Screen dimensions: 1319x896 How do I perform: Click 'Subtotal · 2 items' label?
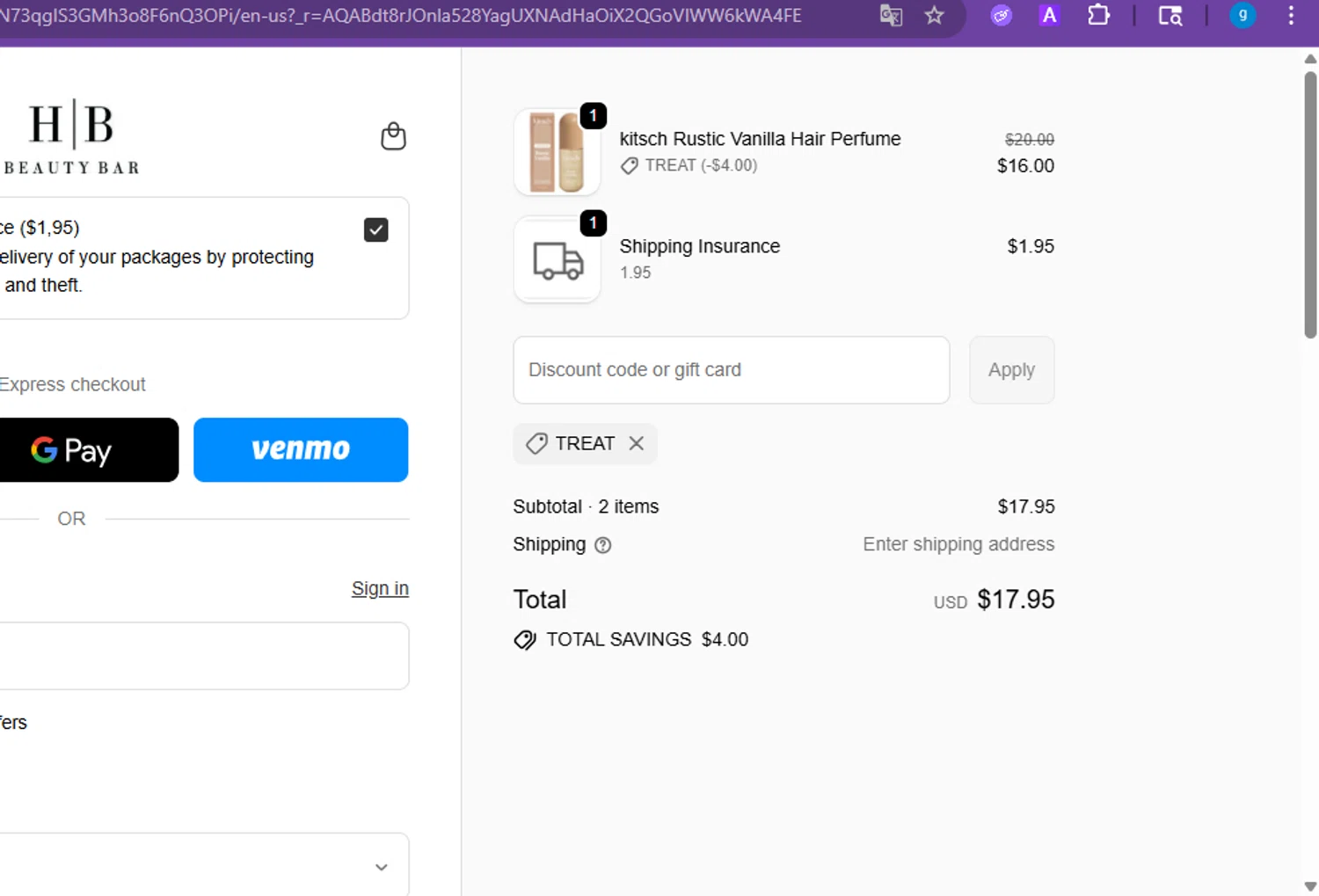pos(586,506)
